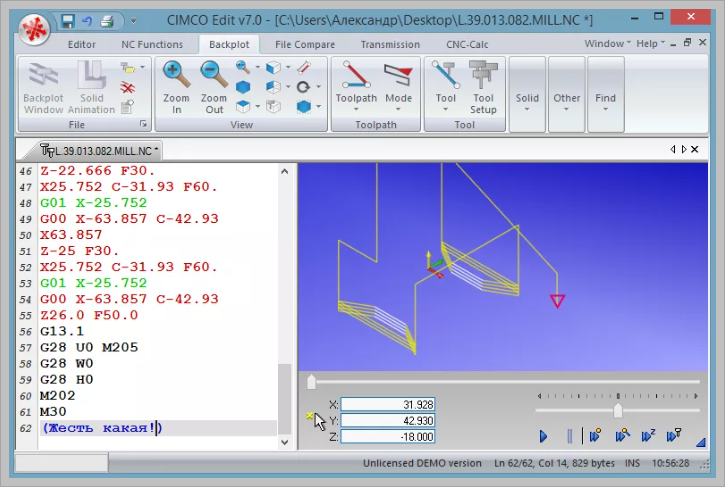Click the Z coordinate field -18.000
This screenshot has height=487, width=725.
387,437
